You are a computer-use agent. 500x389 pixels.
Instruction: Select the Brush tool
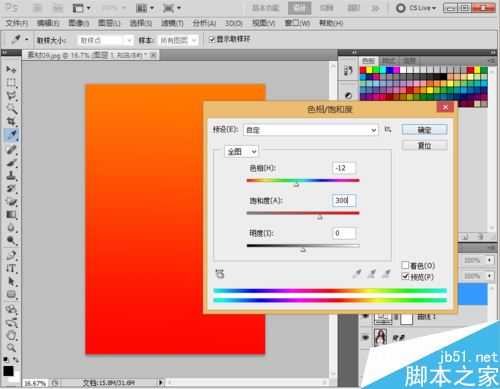[x=11, y=162]
